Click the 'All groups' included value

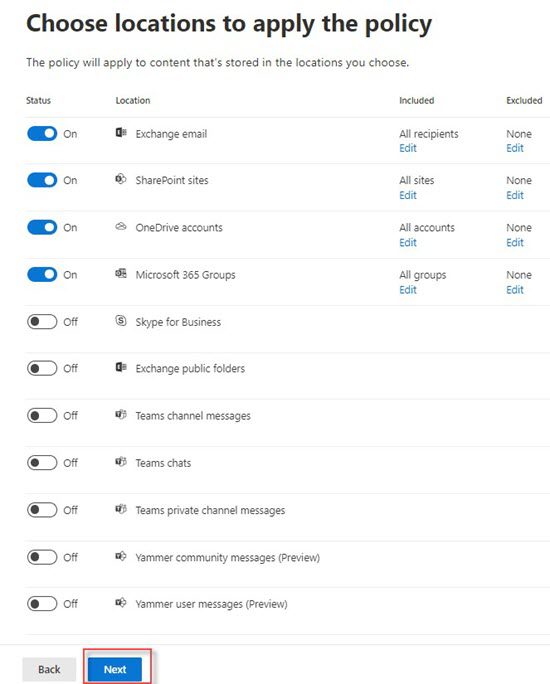click(x=423, y=275)
